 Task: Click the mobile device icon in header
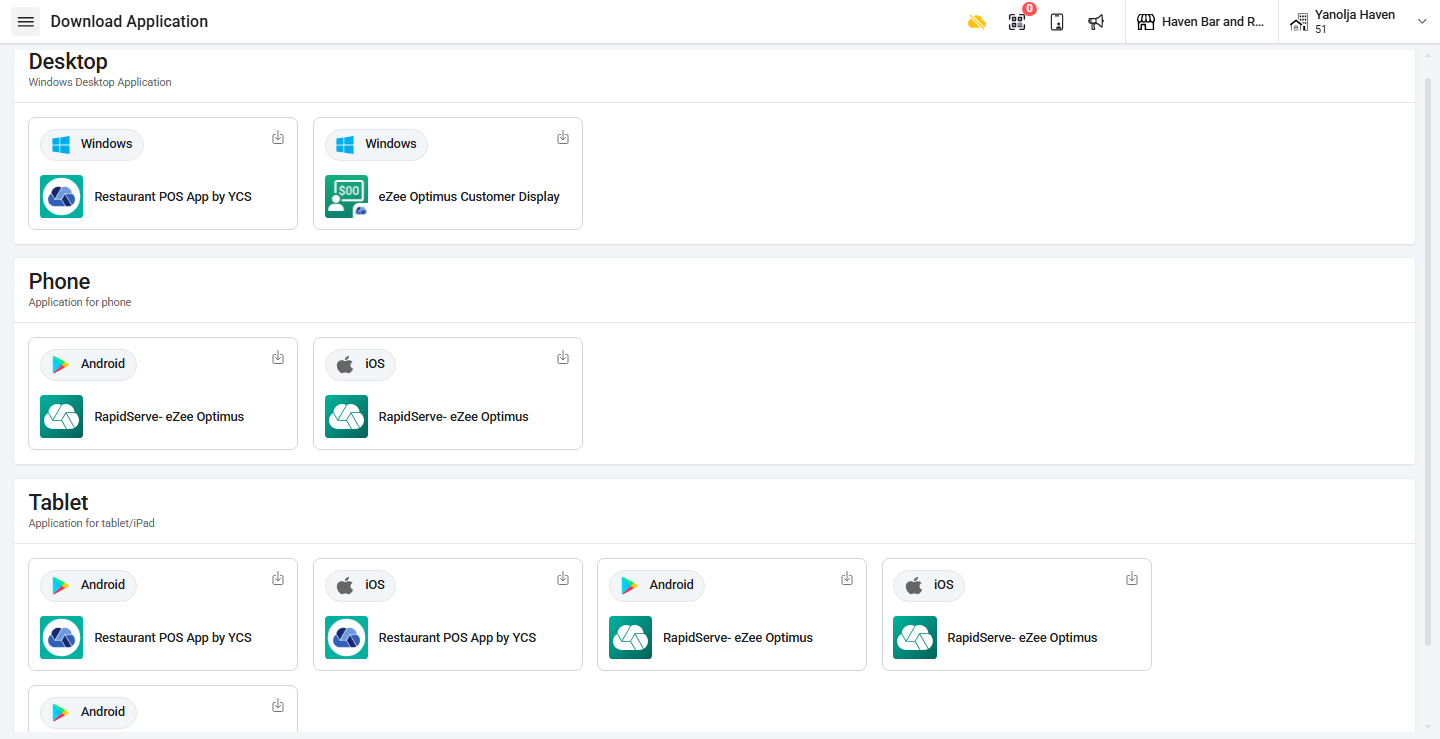point(1057,22)
